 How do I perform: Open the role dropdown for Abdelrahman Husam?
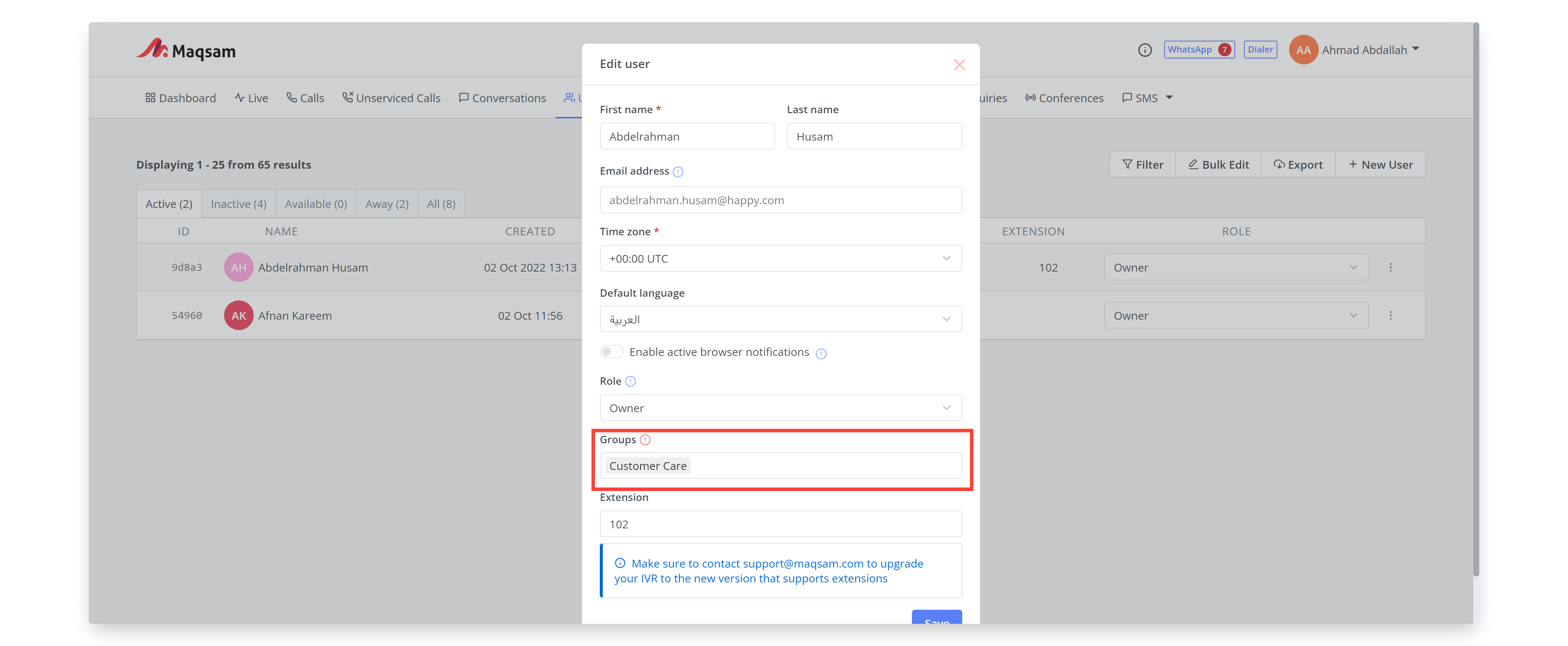(x=1236, y=267)
